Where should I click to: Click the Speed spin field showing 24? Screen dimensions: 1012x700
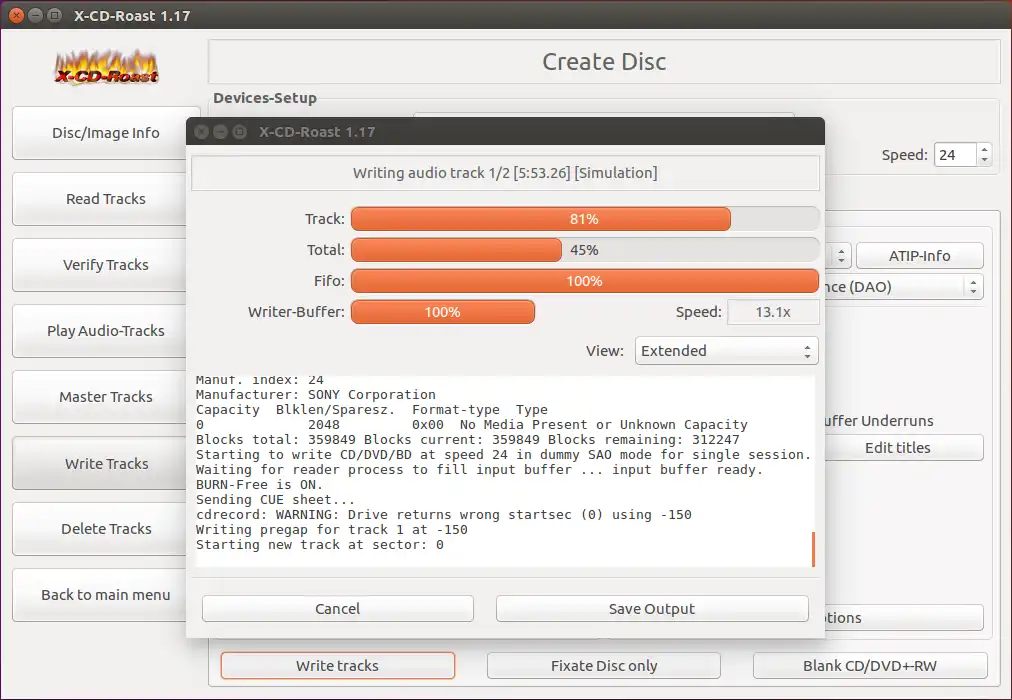(x=955, y=155)
